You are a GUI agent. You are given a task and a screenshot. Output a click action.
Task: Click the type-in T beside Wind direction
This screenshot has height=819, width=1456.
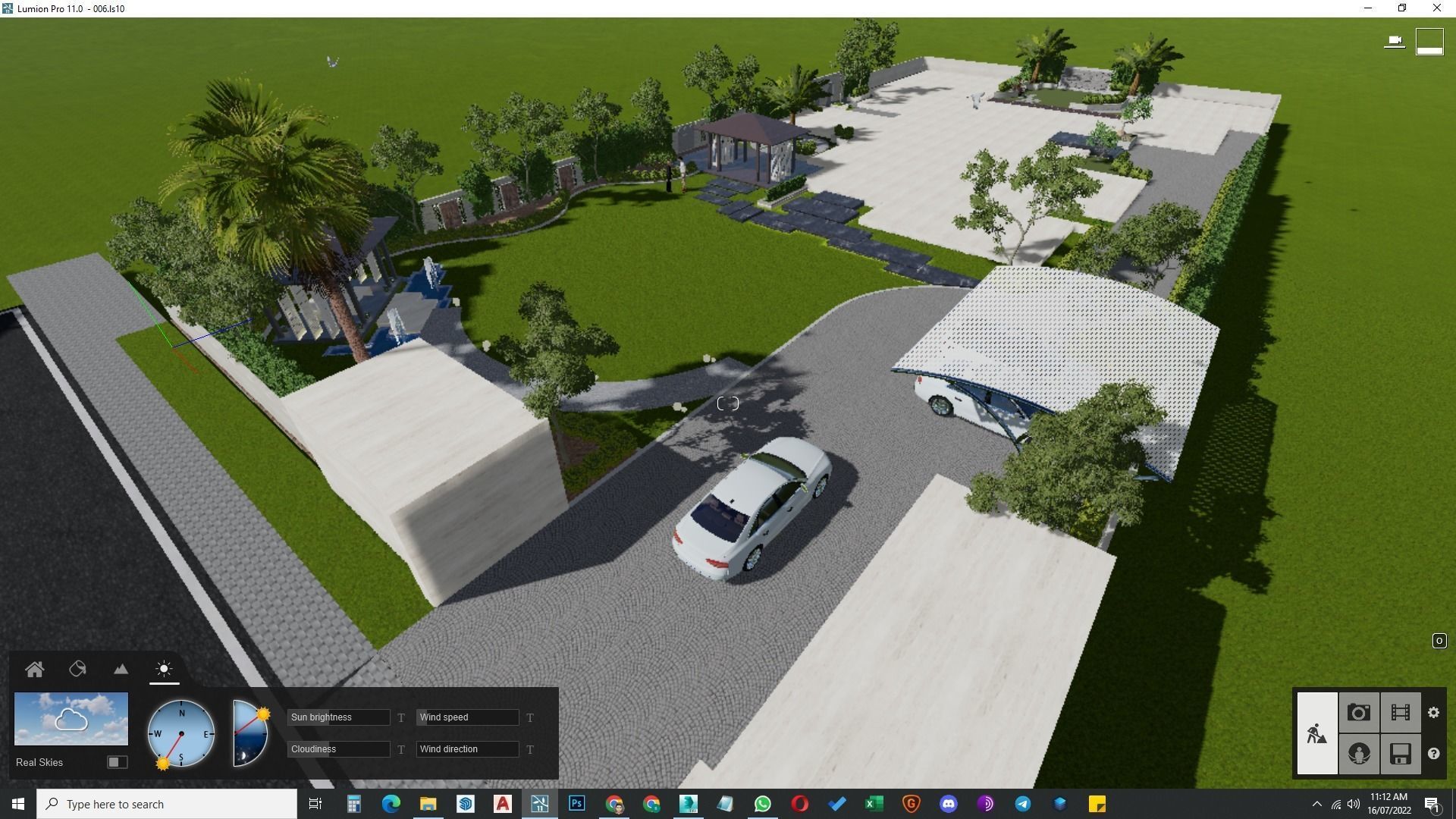click(530, 749)
